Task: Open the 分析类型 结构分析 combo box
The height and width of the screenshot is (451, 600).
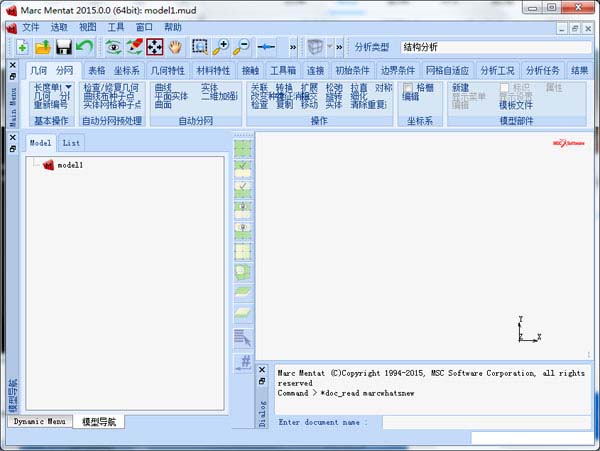Action: pyautogui.click(x=496, y=47)
